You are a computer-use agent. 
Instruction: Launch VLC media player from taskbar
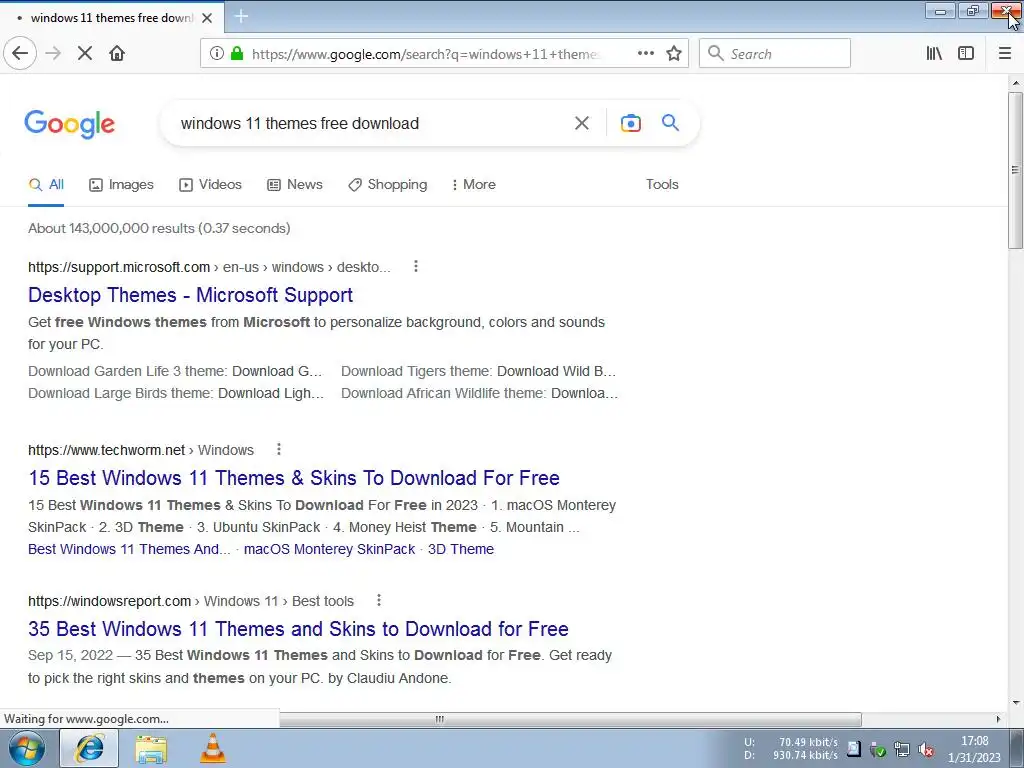coord(213,748)
